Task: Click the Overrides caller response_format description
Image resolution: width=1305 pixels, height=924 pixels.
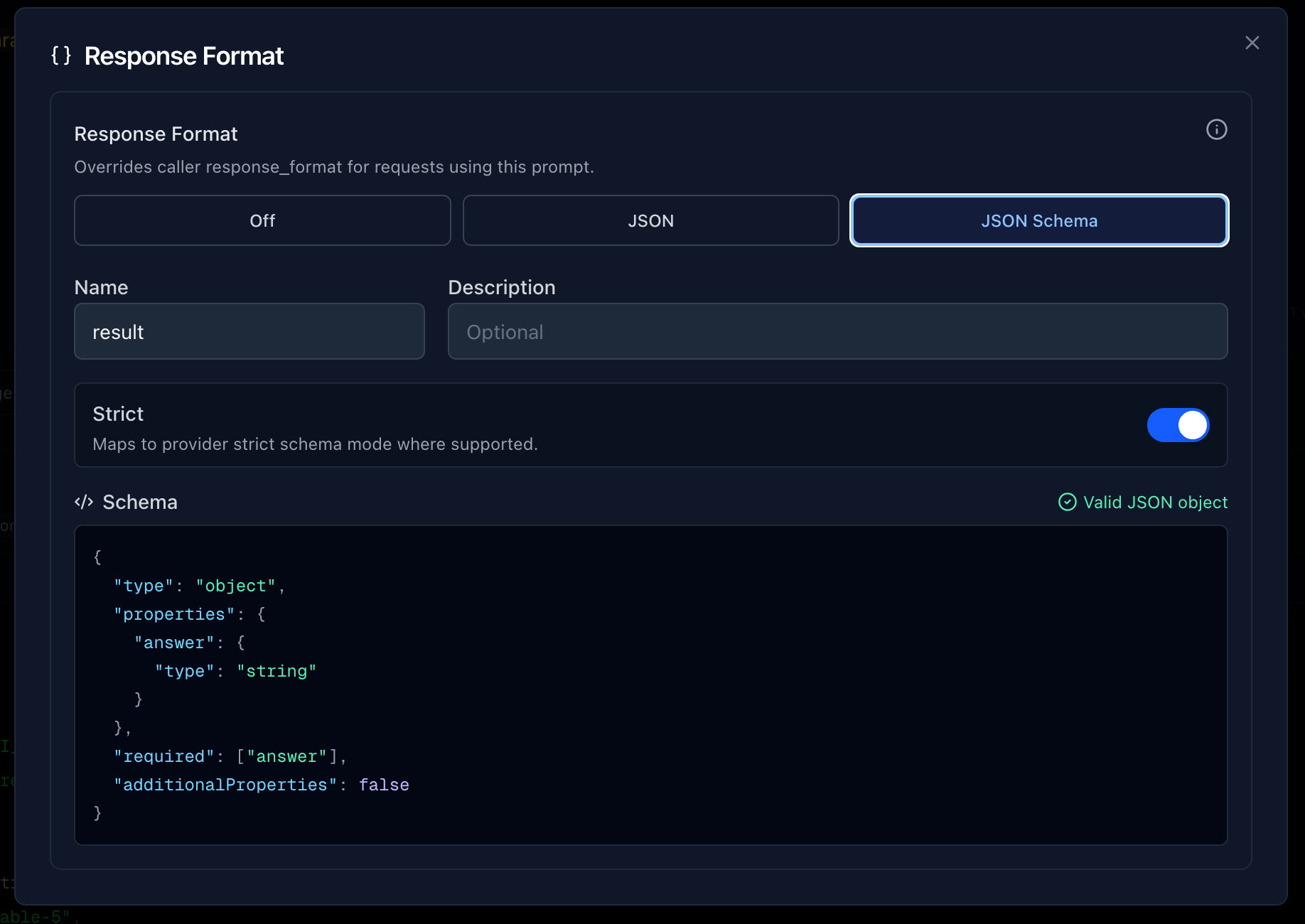Action: [x=334, y=167]
